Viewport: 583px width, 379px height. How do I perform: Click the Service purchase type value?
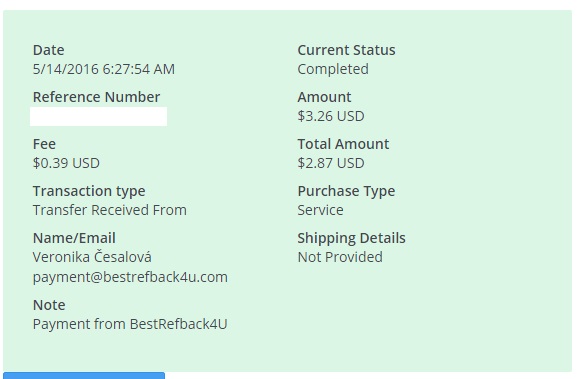321,210
